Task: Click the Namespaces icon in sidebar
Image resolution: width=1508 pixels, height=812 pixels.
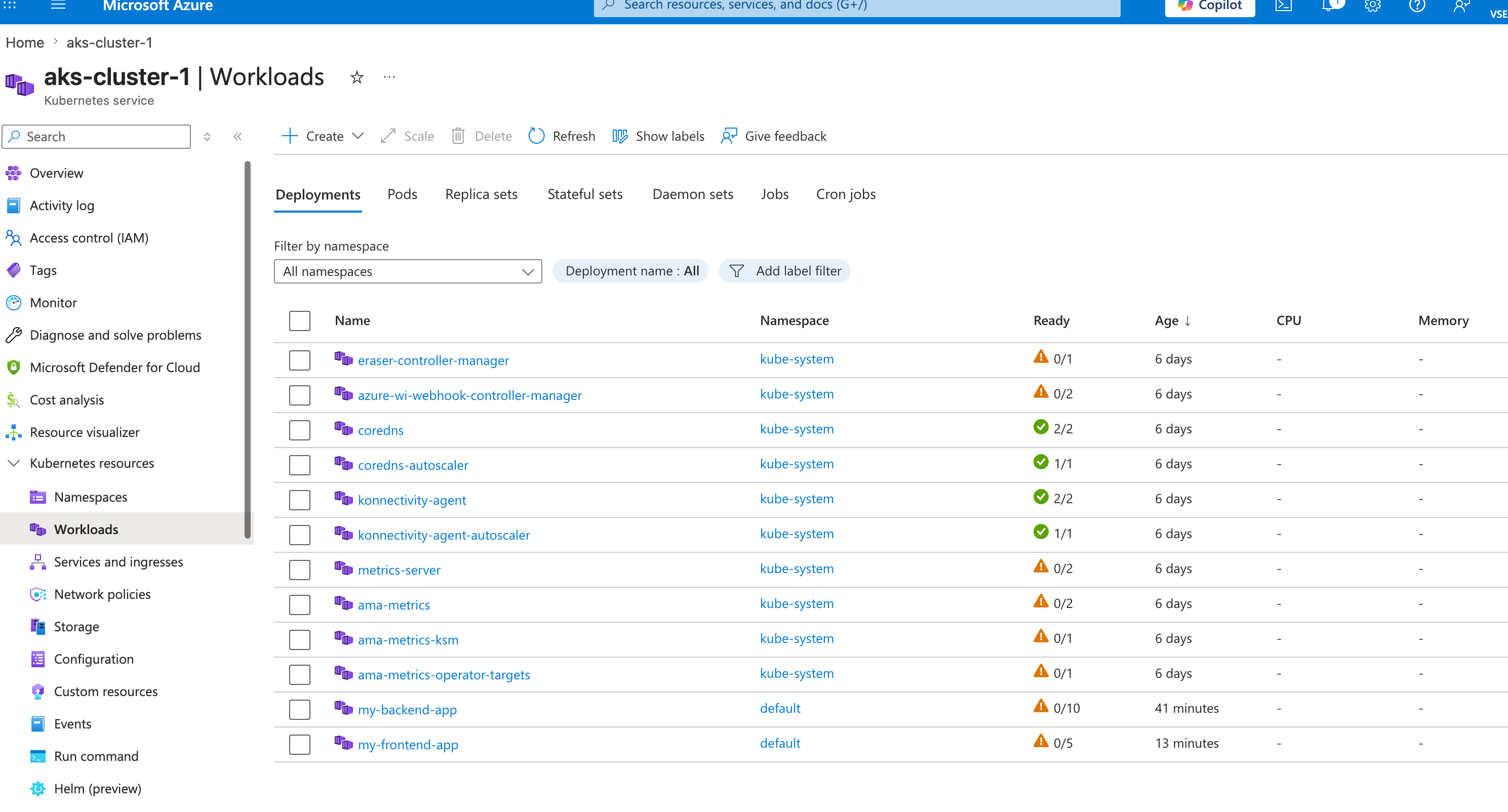Action: point(38,497)
